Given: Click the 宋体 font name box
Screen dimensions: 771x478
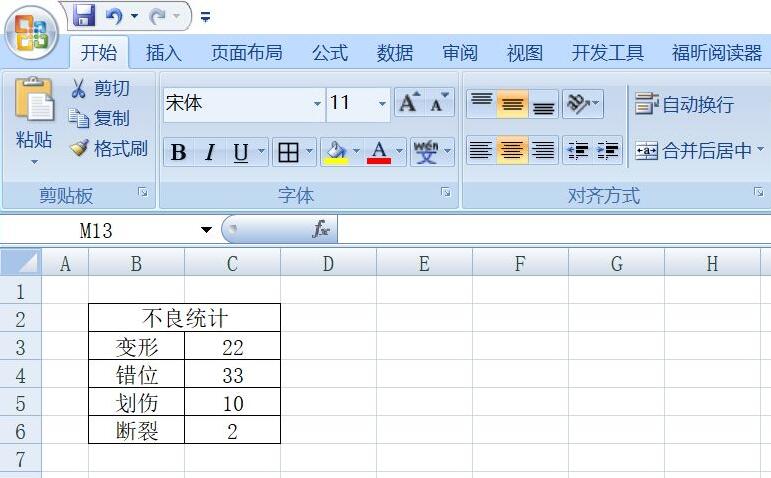Looking at the screenshot, I should (237, 104).
